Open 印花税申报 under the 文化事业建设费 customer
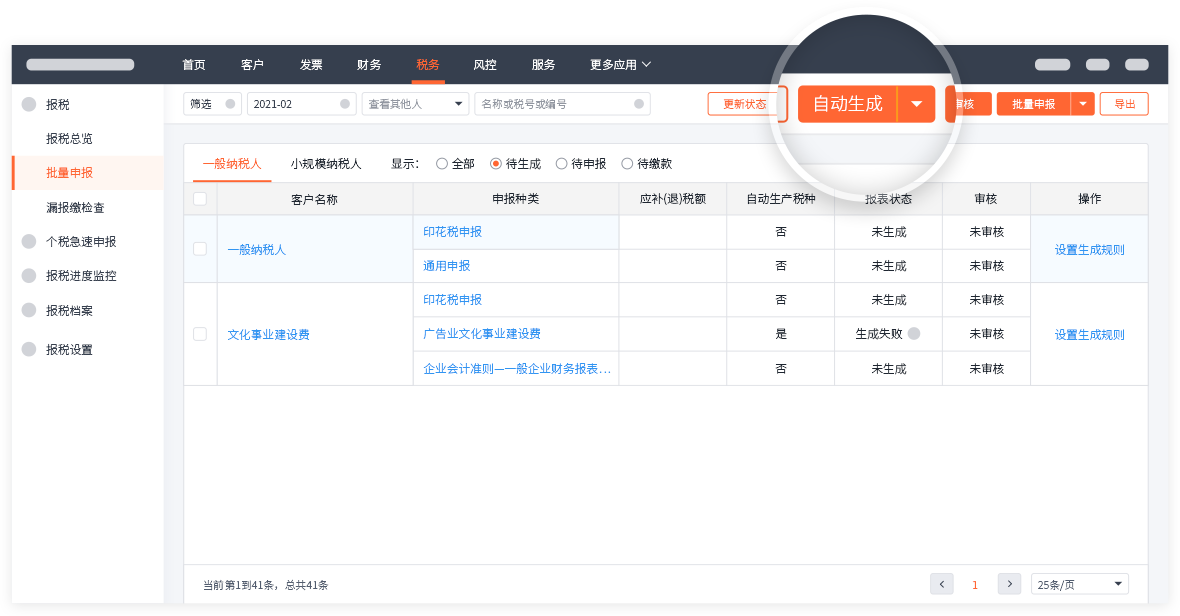Image resolution: width=1180 pixels, height=616 pixels. 452,299
